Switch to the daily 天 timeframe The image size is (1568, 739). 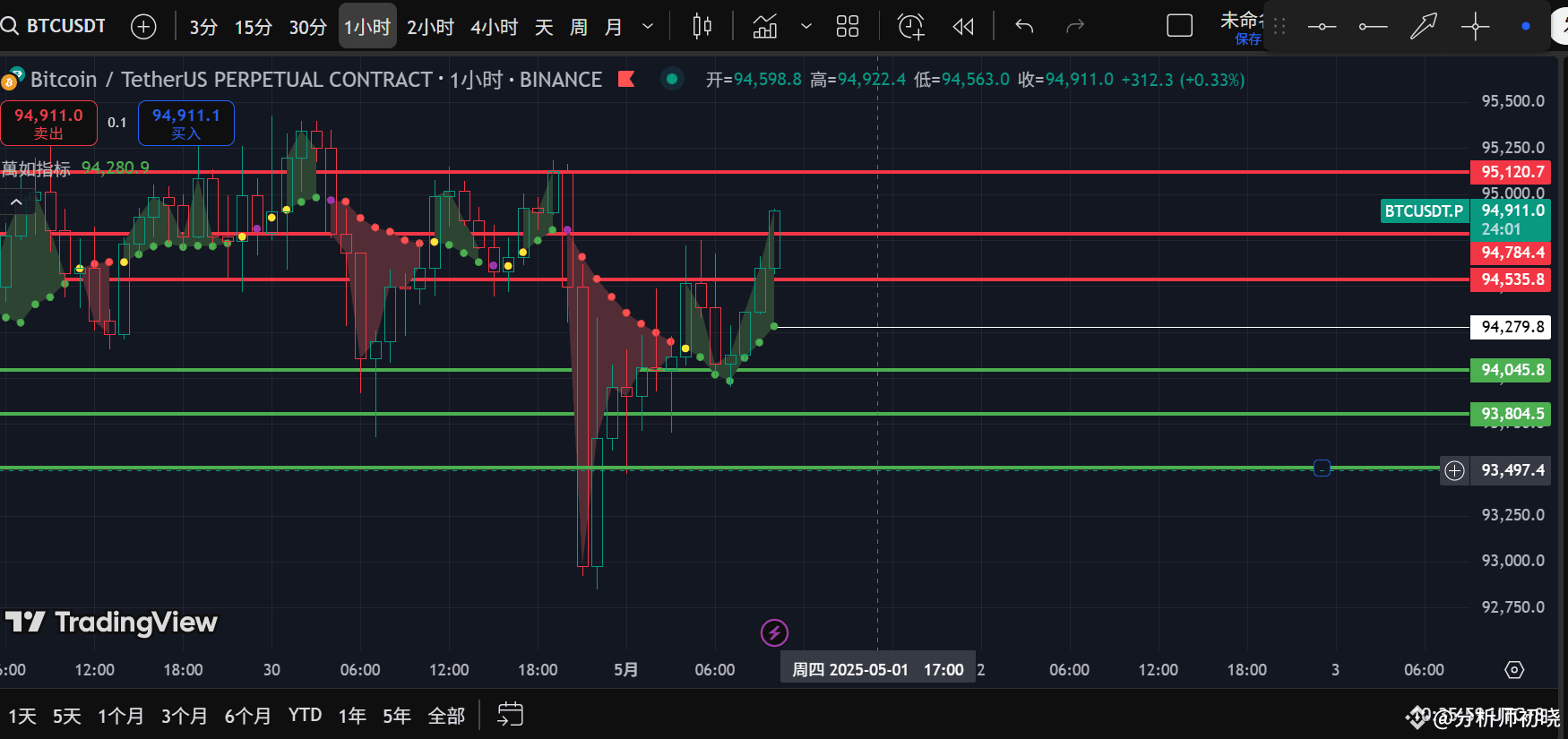(x=544, y=27)
